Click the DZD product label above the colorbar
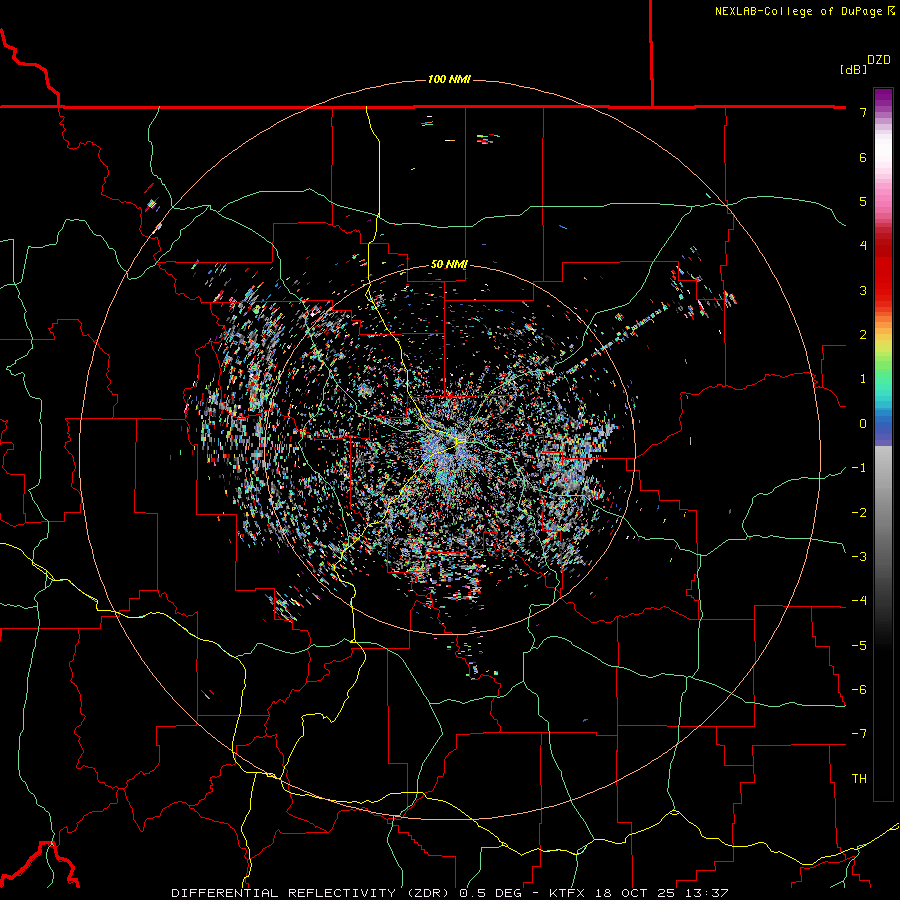Viewport: 900px width, 900px height. pyautogui.click(x=879, y=60)
